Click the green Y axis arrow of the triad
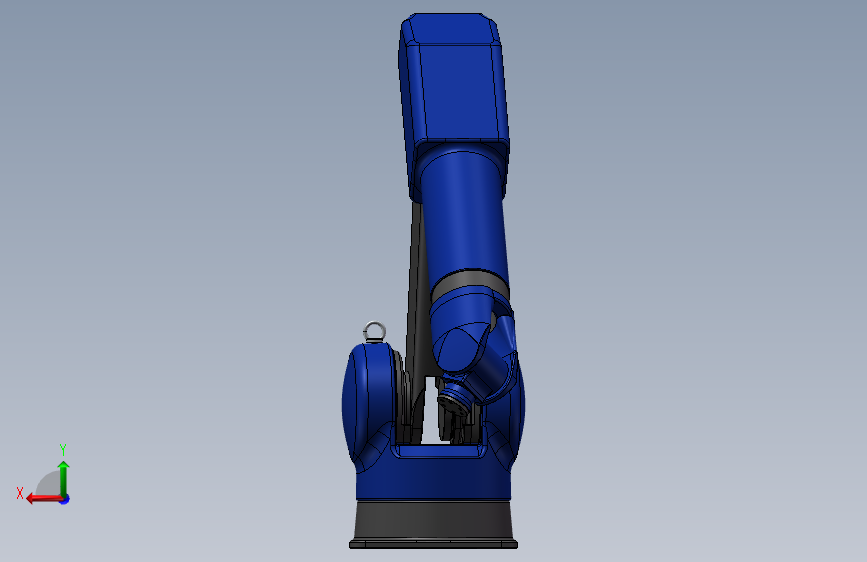Image resolution: width=867 pixels, height=562 pixels. pos(64,478)
